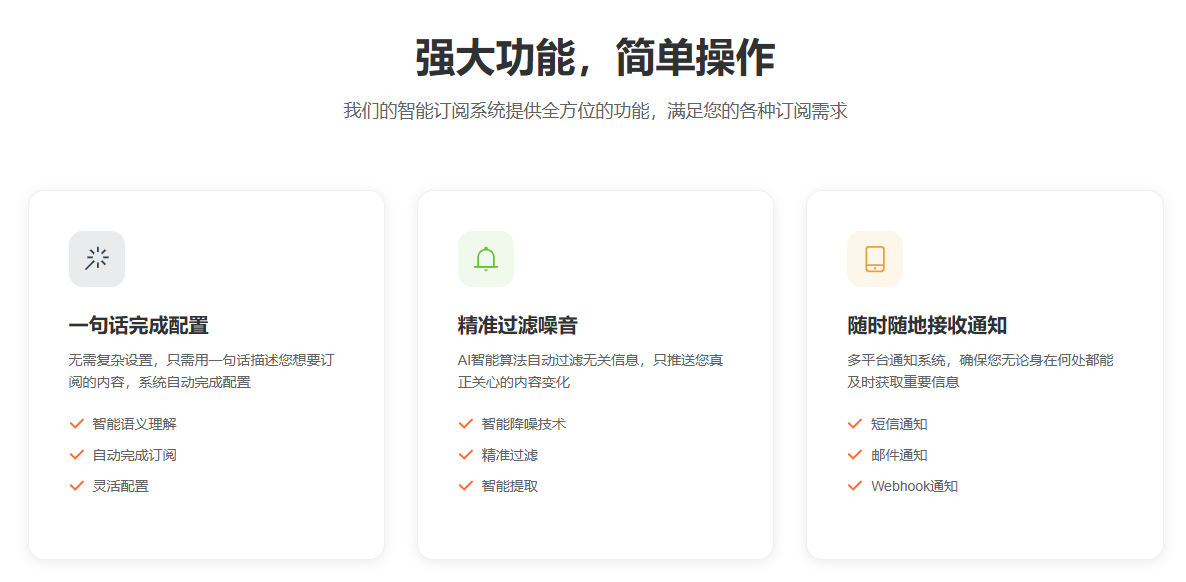Click the 强大功能，简单操作 main heading

[x=594, y=58]
